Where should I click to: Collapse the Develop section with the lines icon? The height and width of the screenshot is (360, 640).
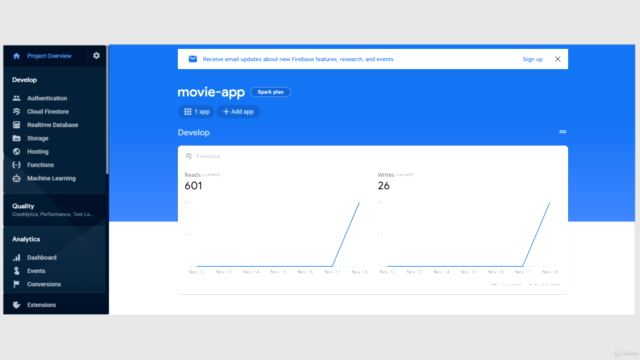tap(562, 132)
